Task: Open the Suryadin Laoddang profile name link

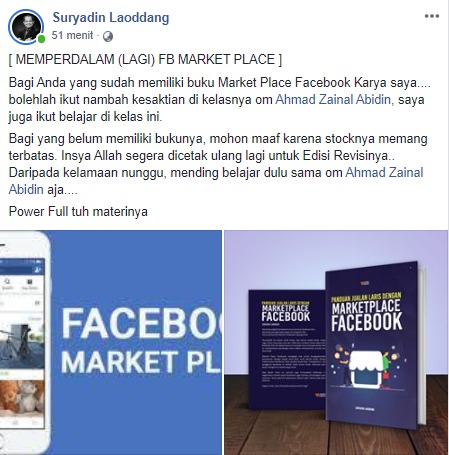Action: (111, 18)
